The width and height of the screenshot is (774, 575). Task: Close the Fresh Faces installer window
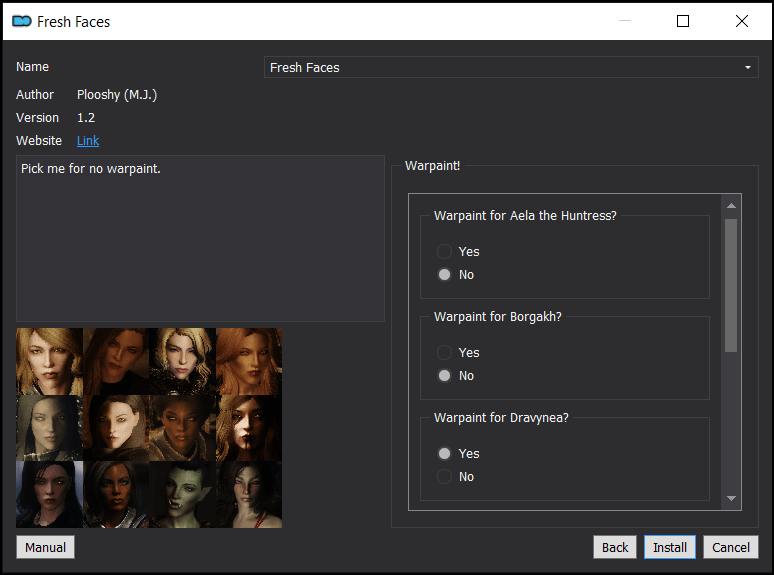click(x=741, y=21)
